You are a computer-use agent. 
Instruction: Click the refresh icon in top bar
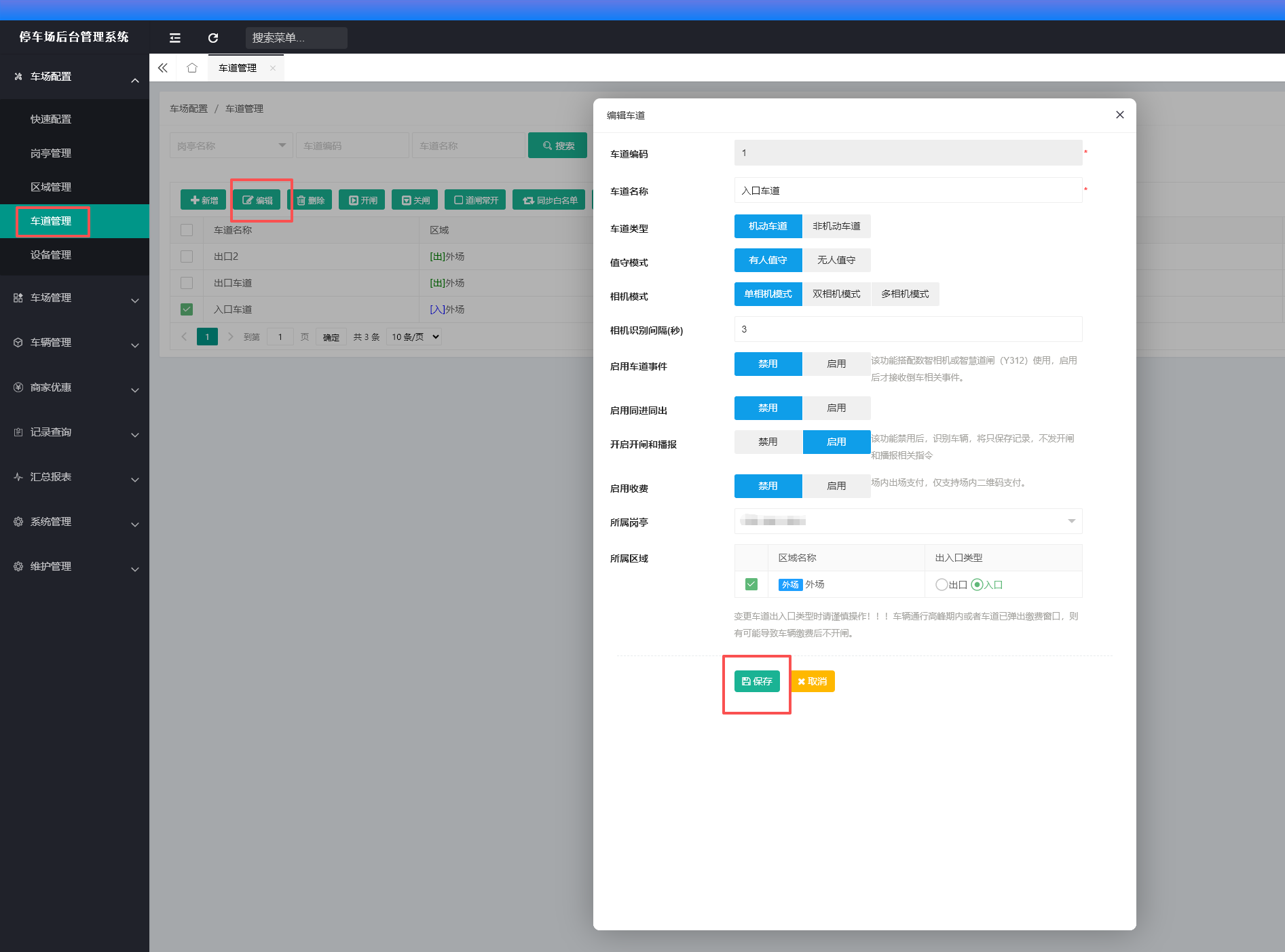213,38
